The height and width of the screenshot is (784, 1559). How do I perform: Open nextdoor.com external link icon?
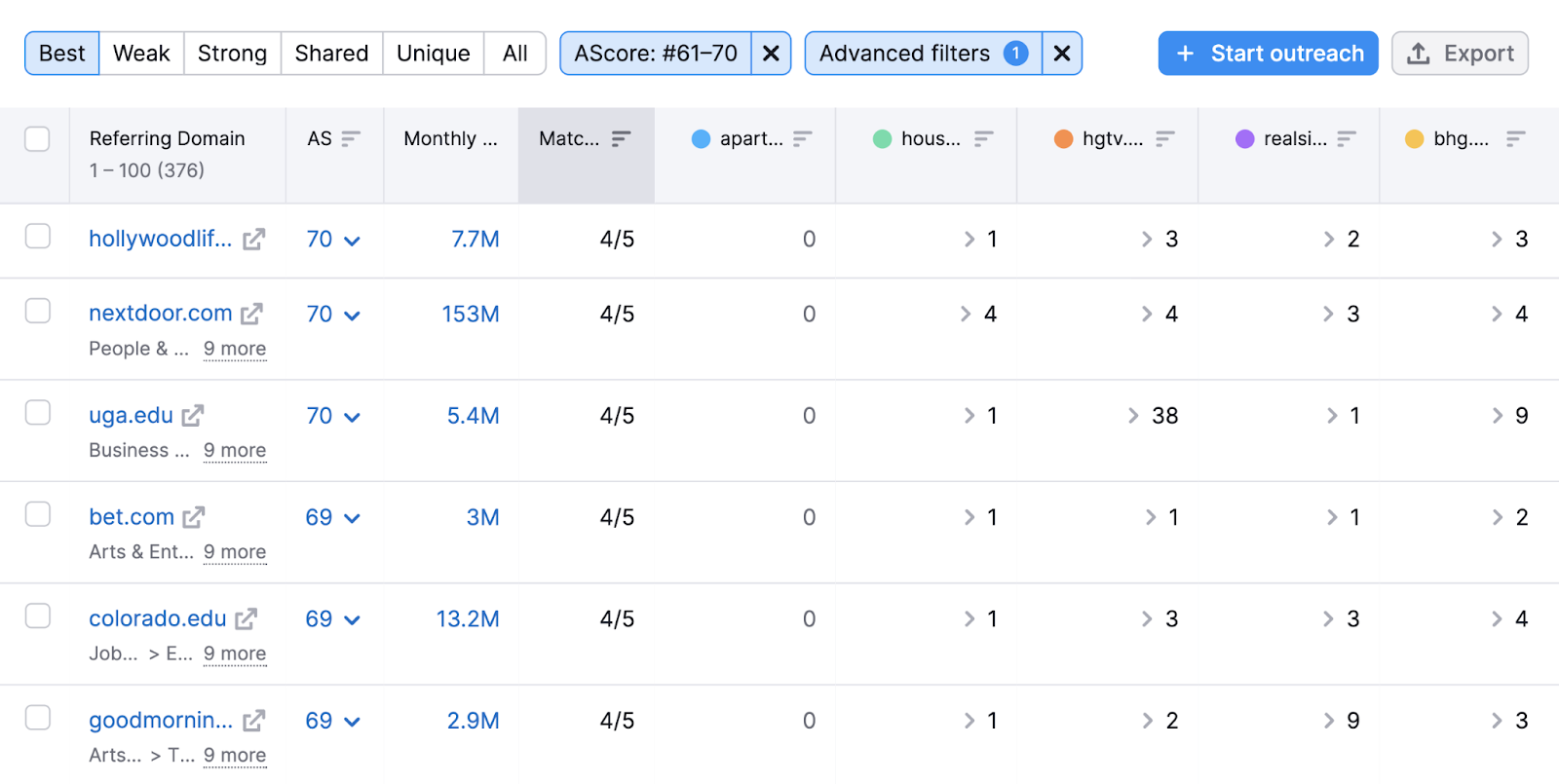point(252,314)
